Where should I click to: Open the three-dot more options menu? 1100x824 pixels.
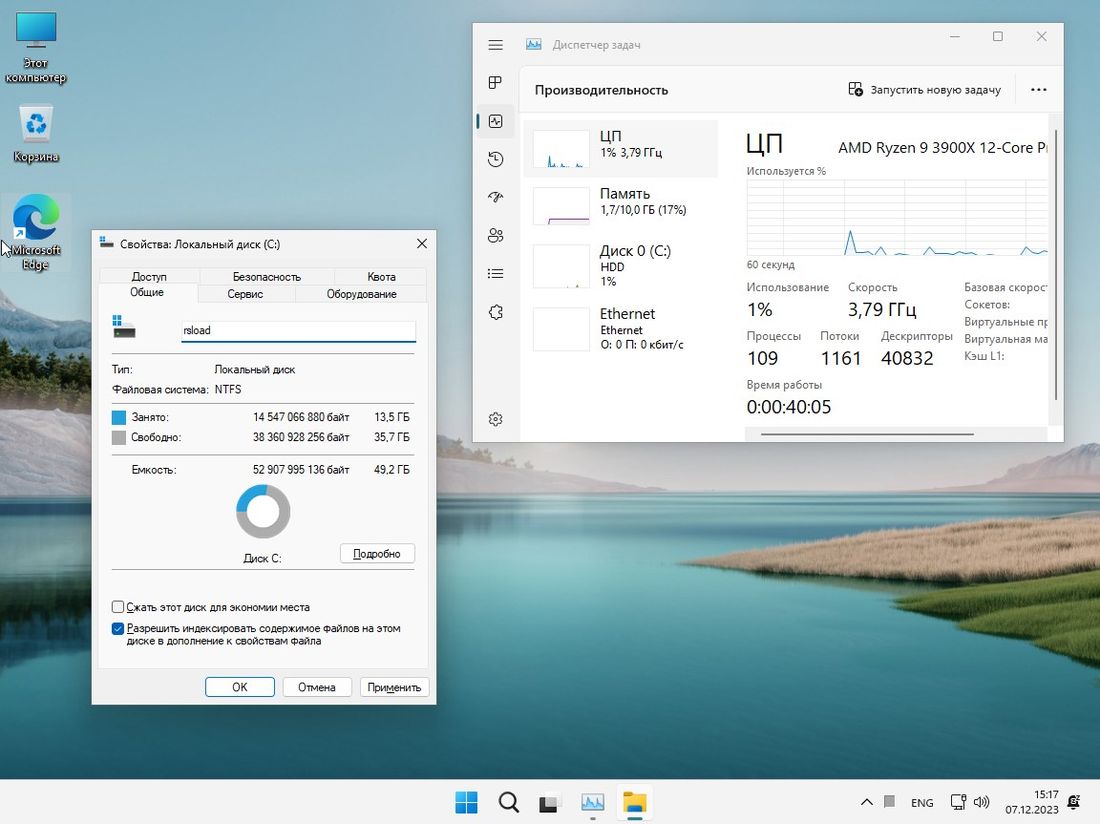click(1038, 90)
